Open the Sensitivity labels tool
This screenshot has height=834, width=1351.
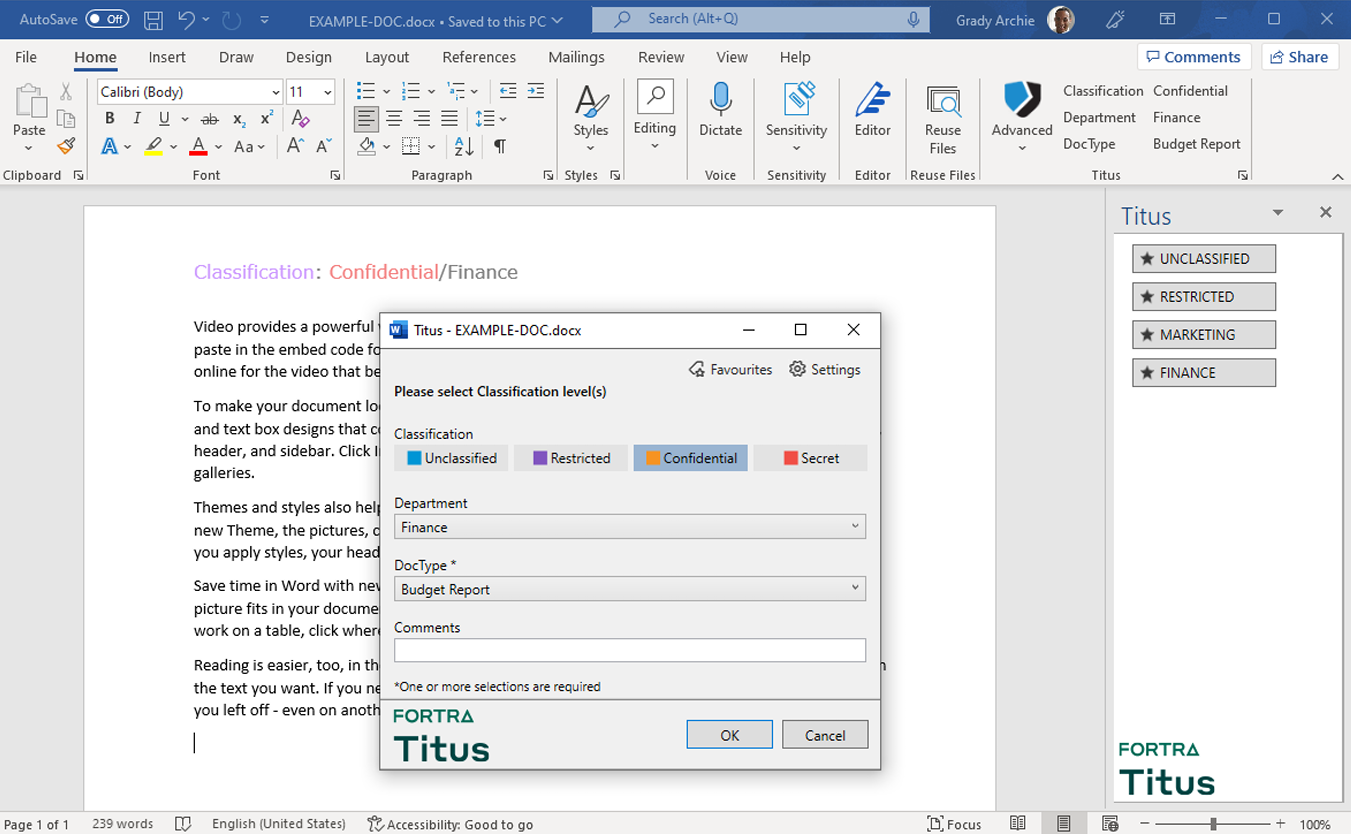(x=795, y=113)
